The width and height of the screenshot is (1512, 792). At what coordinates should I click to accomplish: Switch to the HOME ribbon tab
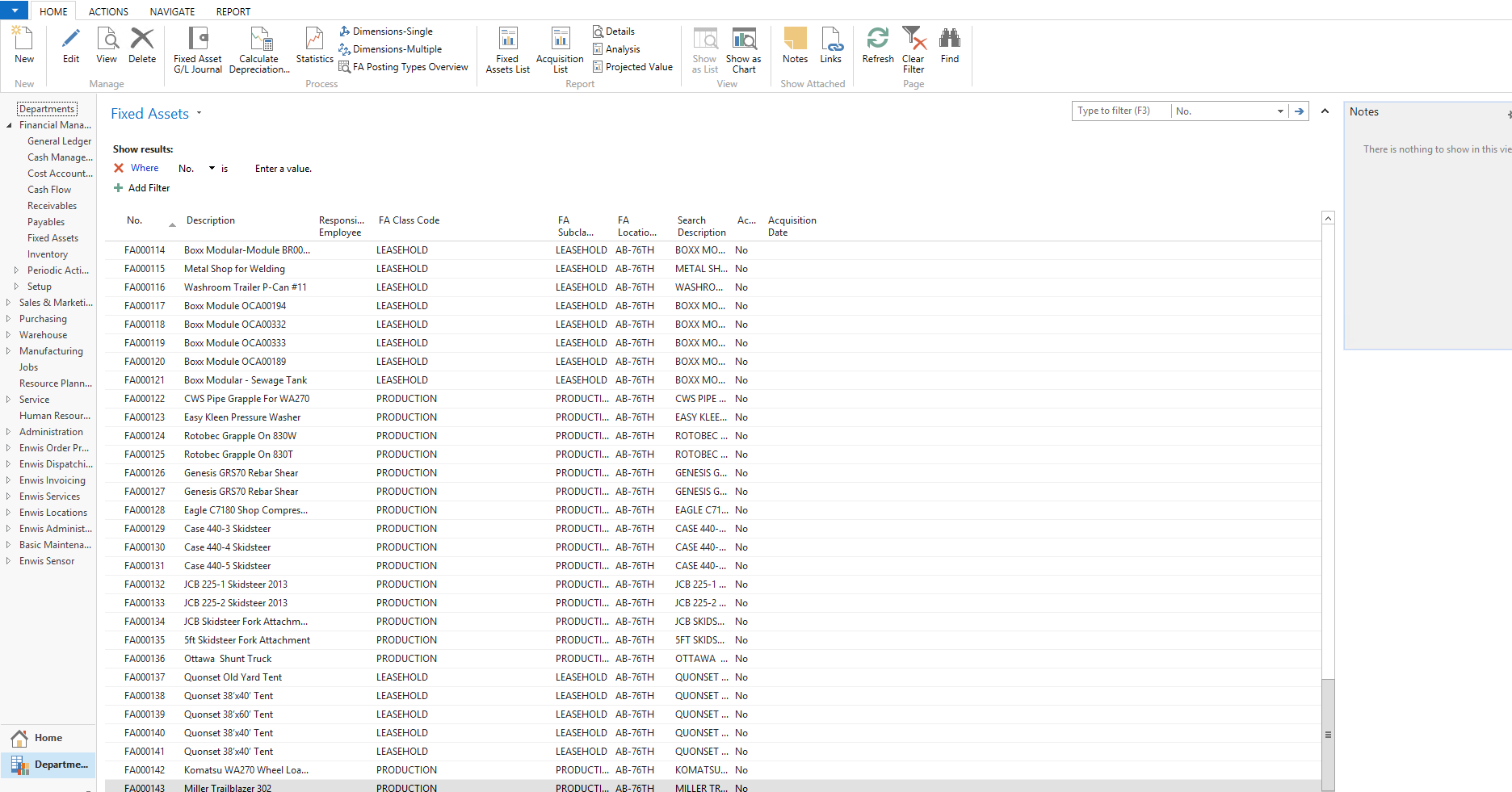(53, 11)
